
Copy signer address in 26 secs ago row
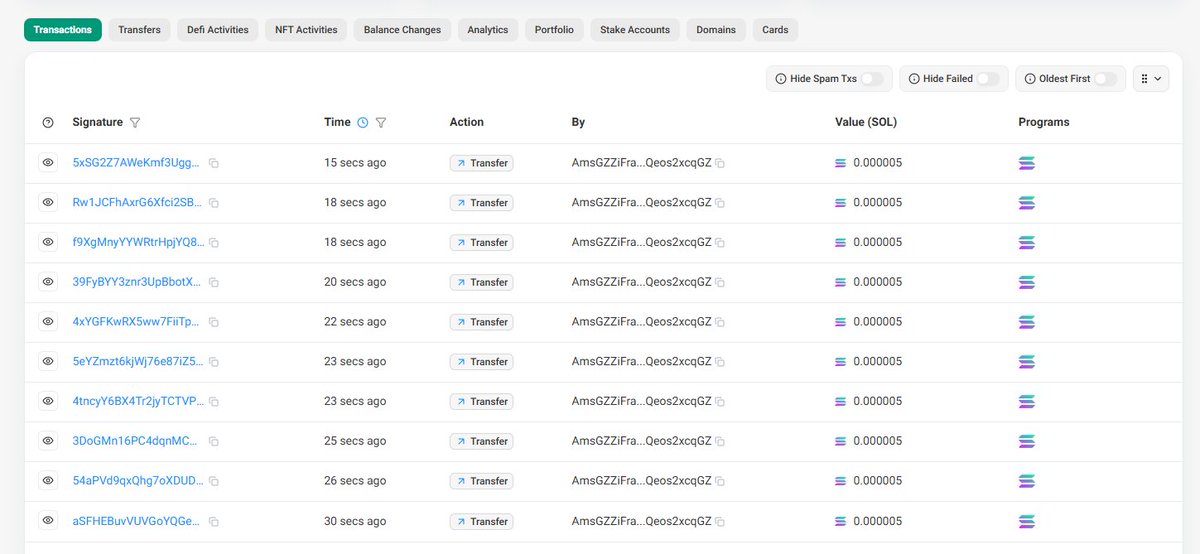pos(720,482)
